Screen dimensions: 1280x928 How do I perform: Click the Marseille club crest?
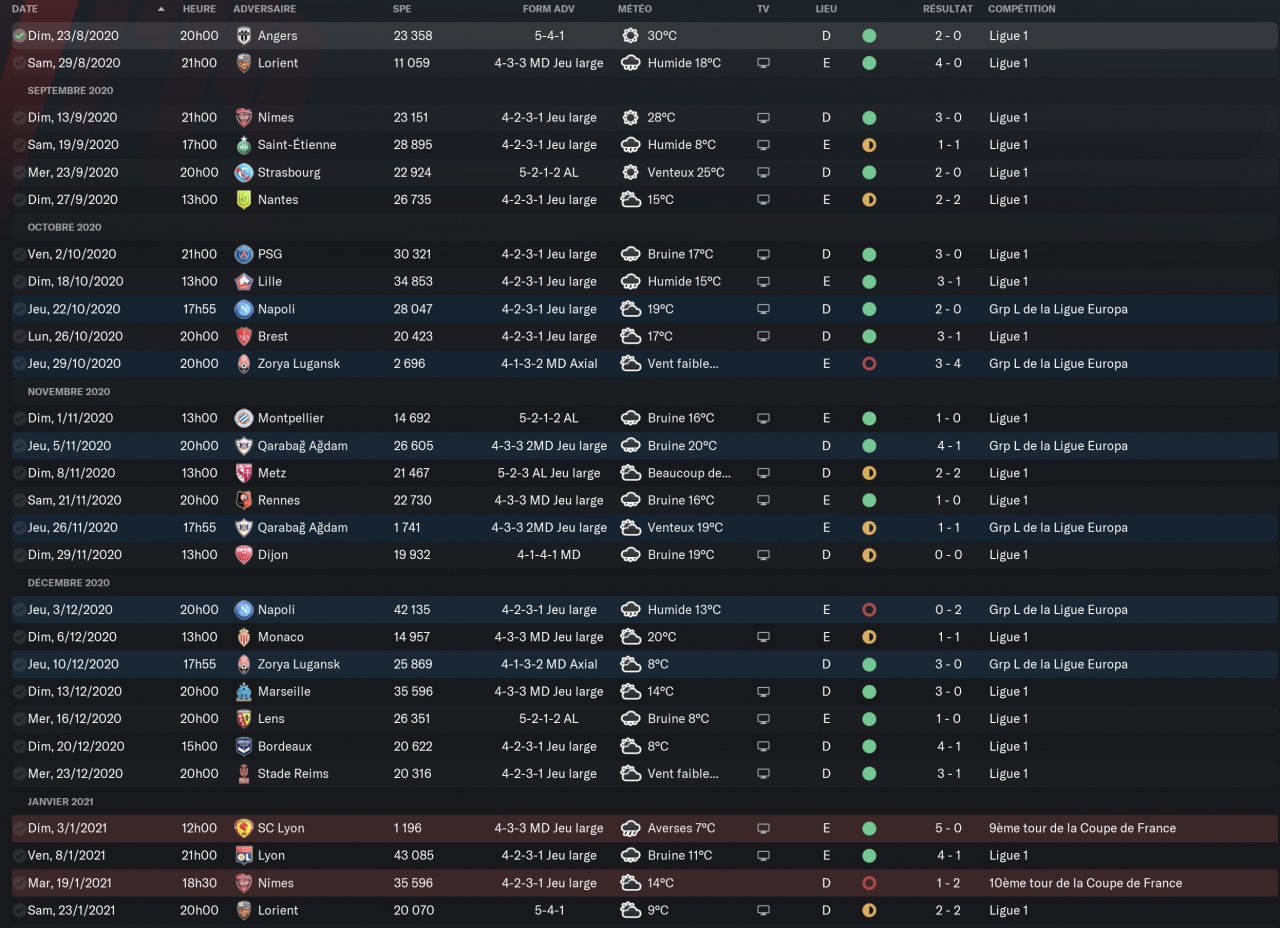pos(243,691)
